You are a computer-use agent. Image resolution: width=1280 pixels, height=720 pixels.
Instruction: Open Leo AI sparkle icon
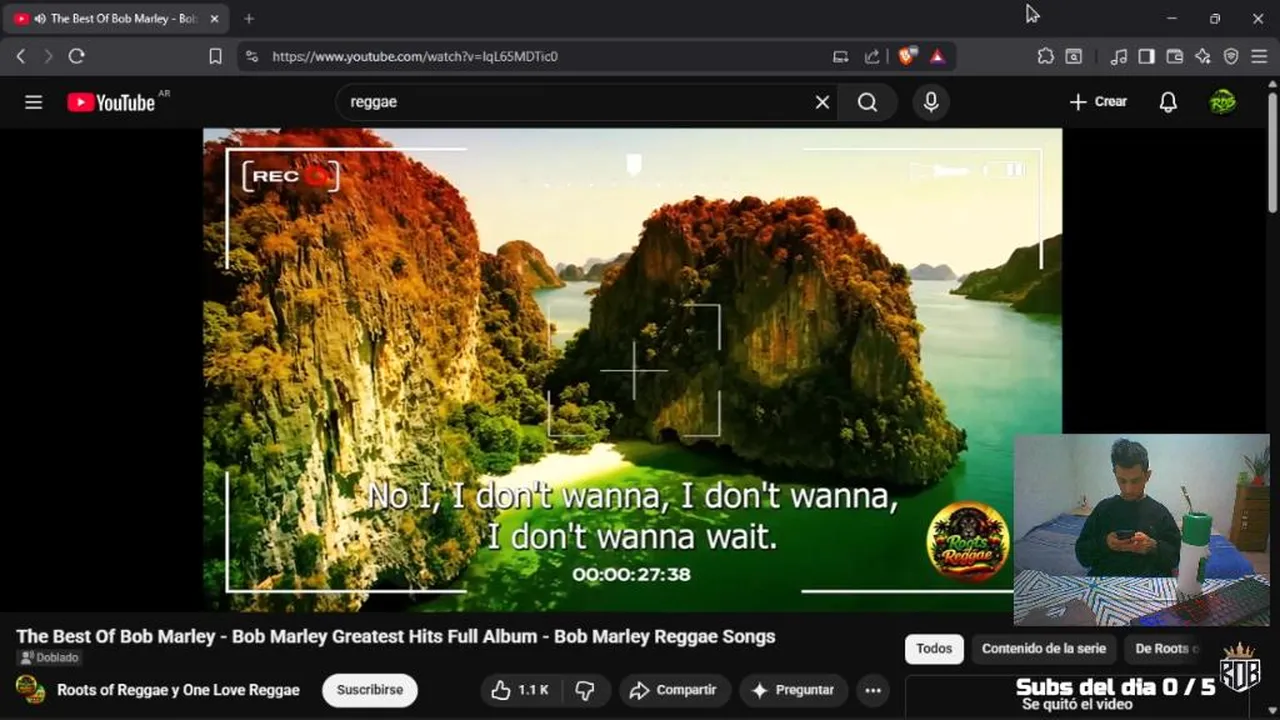[1203, 56]
